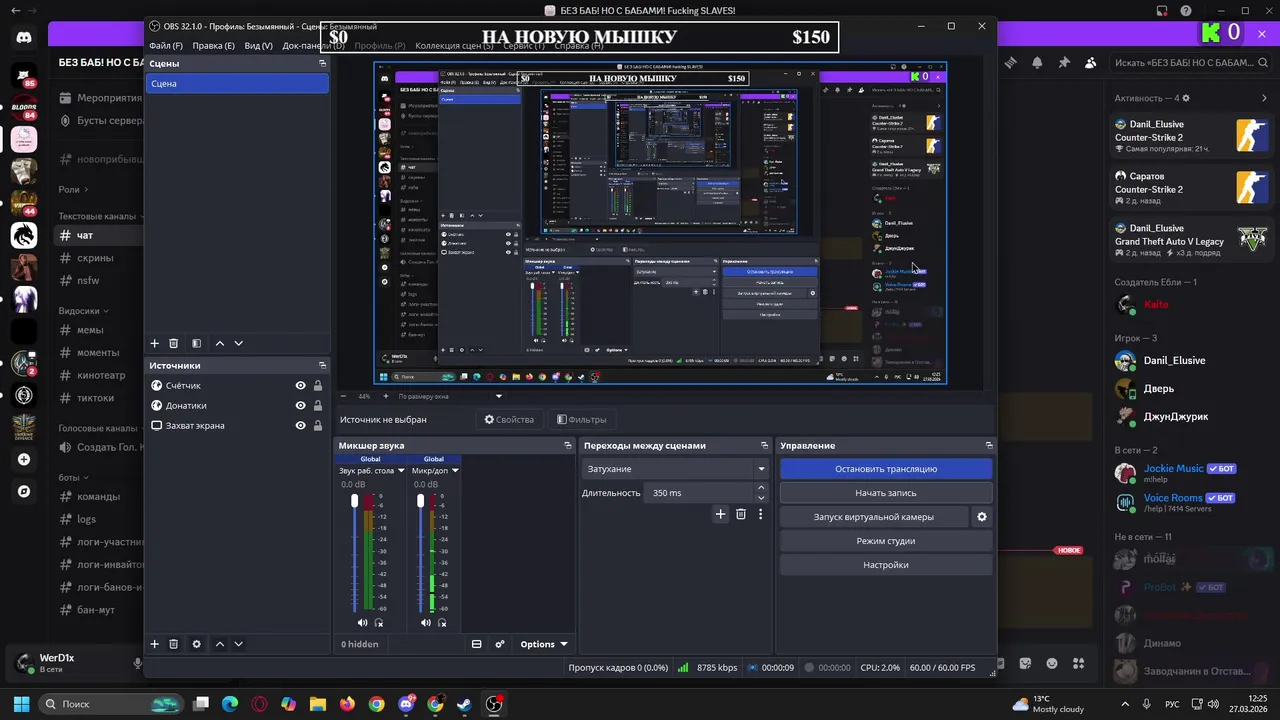This screenshot has width=1280, height=720.
Task: Click the Windows Start button
Action: coord(21,704)
